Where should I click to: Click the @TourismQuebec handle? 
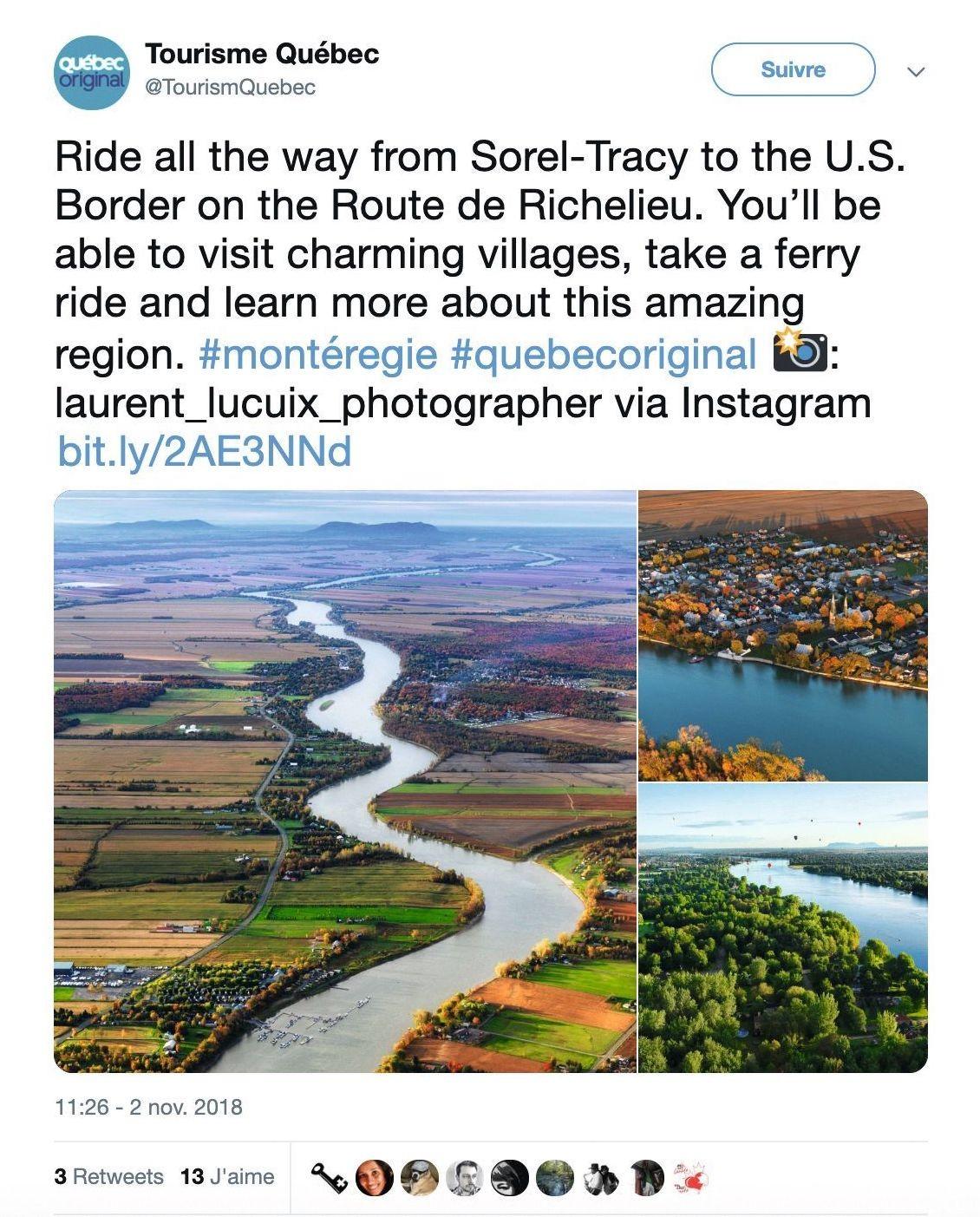coord(230,88)
